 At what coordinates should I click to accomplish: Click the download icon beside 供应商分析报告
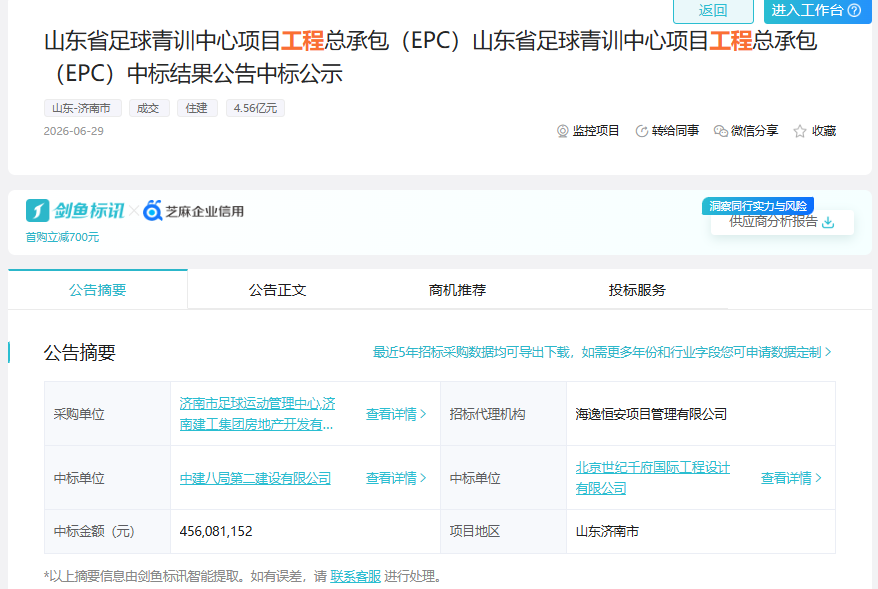click(828, 222)
